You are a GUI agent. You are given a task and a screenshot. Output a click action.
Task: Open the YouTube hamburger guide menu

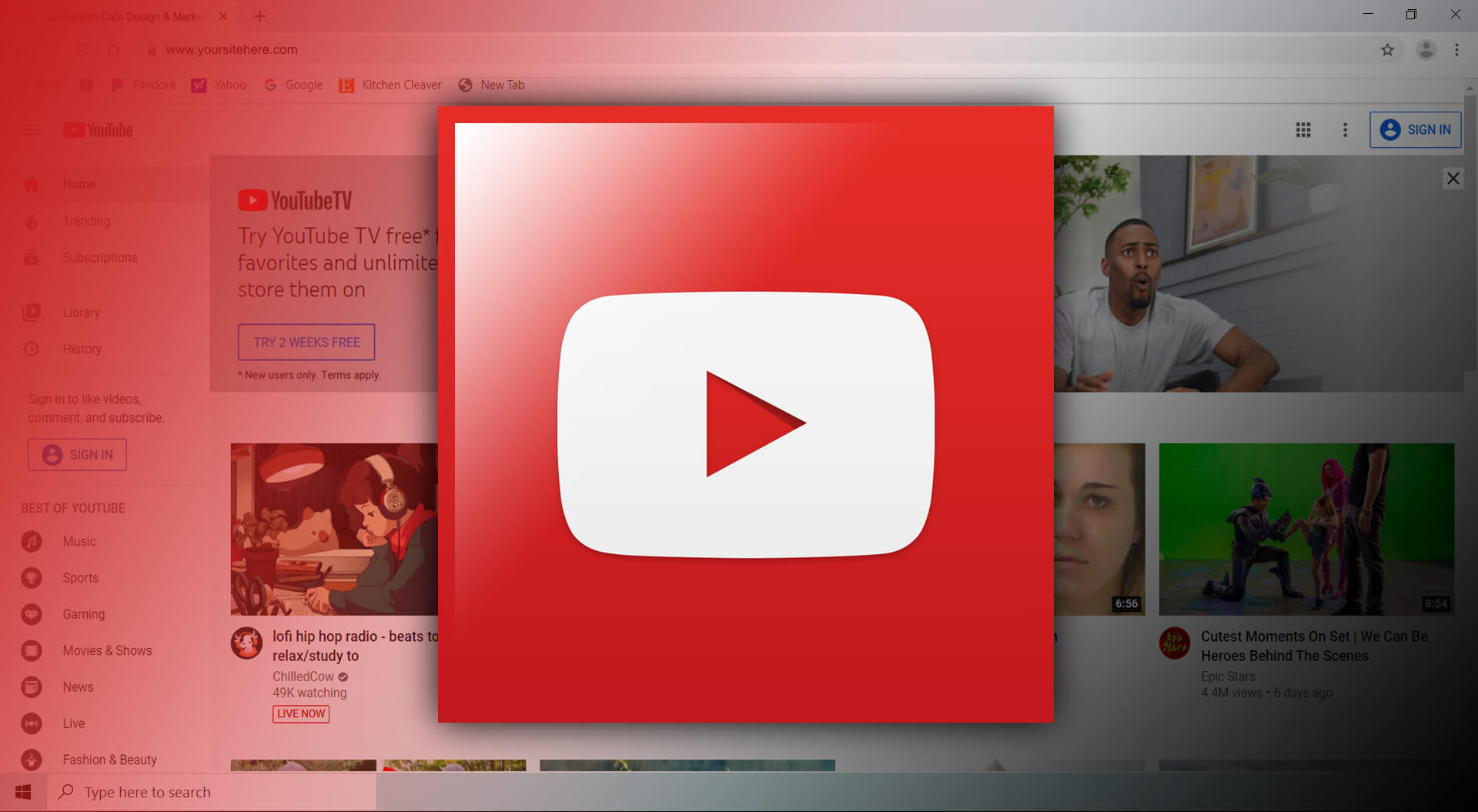coord(32,130)
